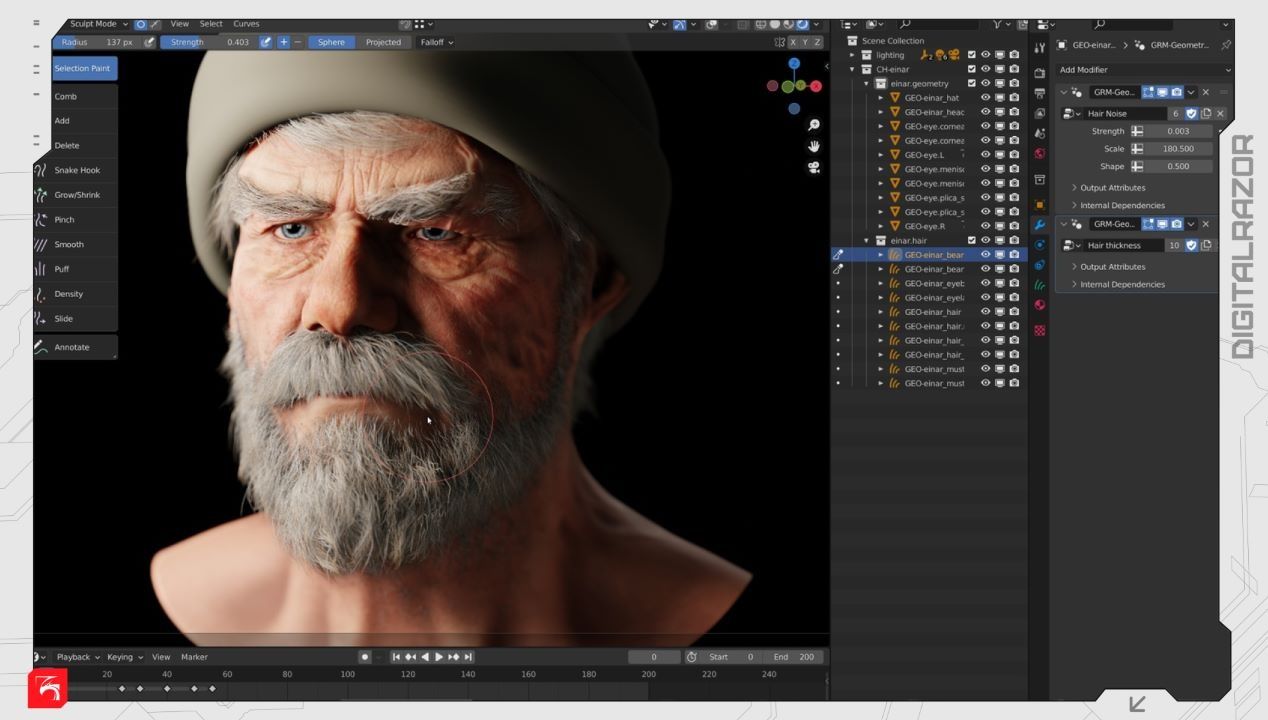Select the Slide tool
The height and width of the screenshot is (720, 1268).
(63, 319)
